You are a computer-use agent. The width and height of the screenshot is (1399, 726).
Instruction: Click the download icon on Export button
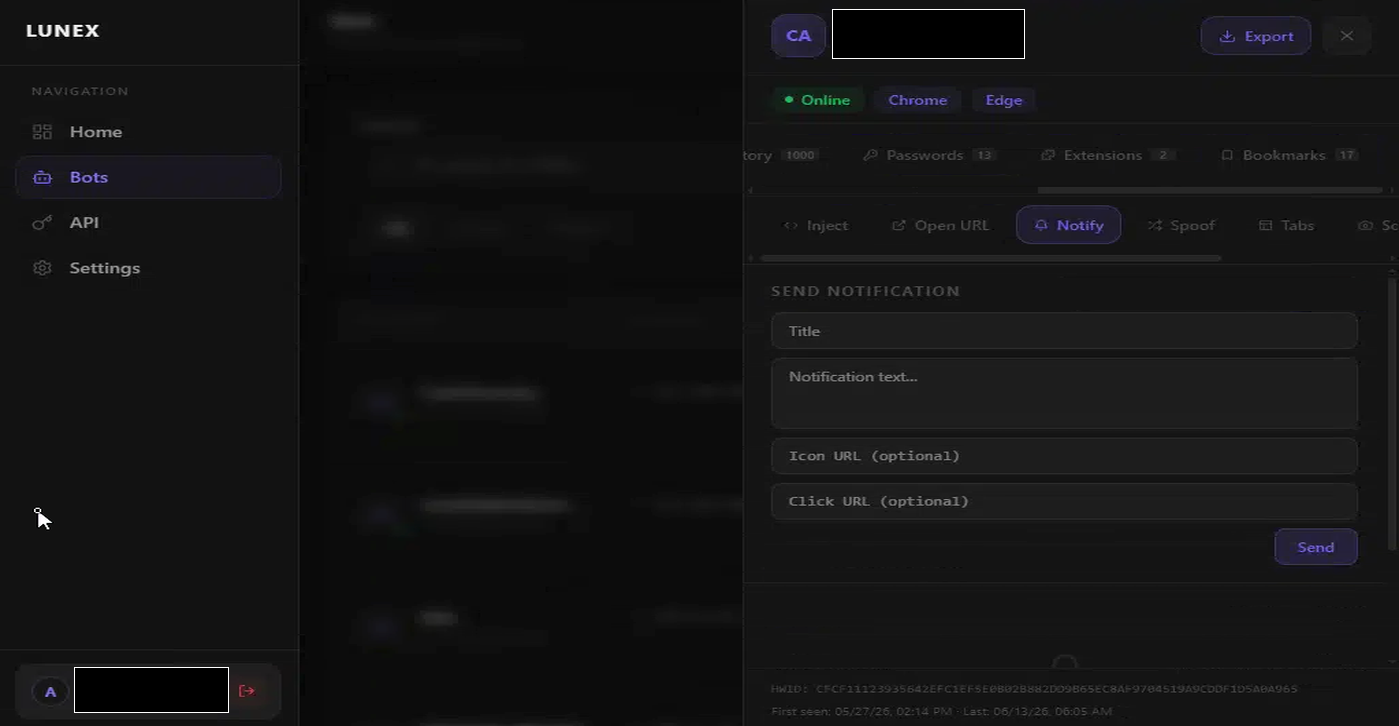pos(1227,36)
